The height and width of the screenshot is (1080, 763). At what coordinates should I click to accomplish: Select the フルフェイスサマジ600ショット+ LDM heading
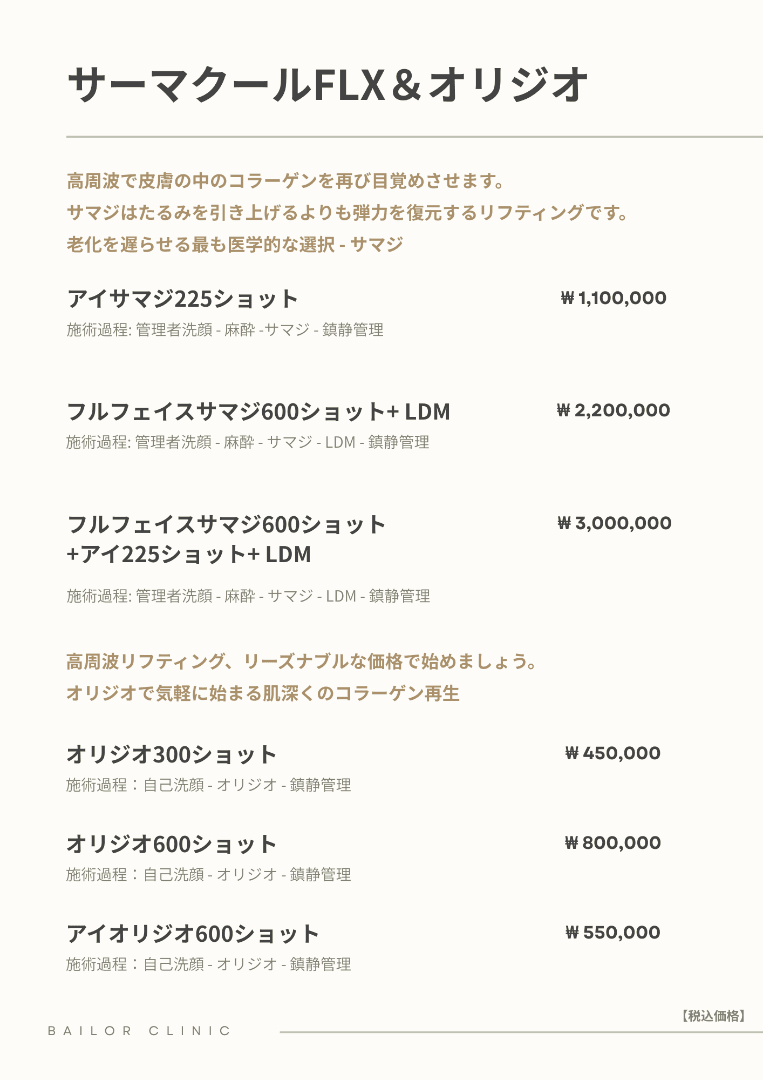pyautogui.click(x=258, y=412)
